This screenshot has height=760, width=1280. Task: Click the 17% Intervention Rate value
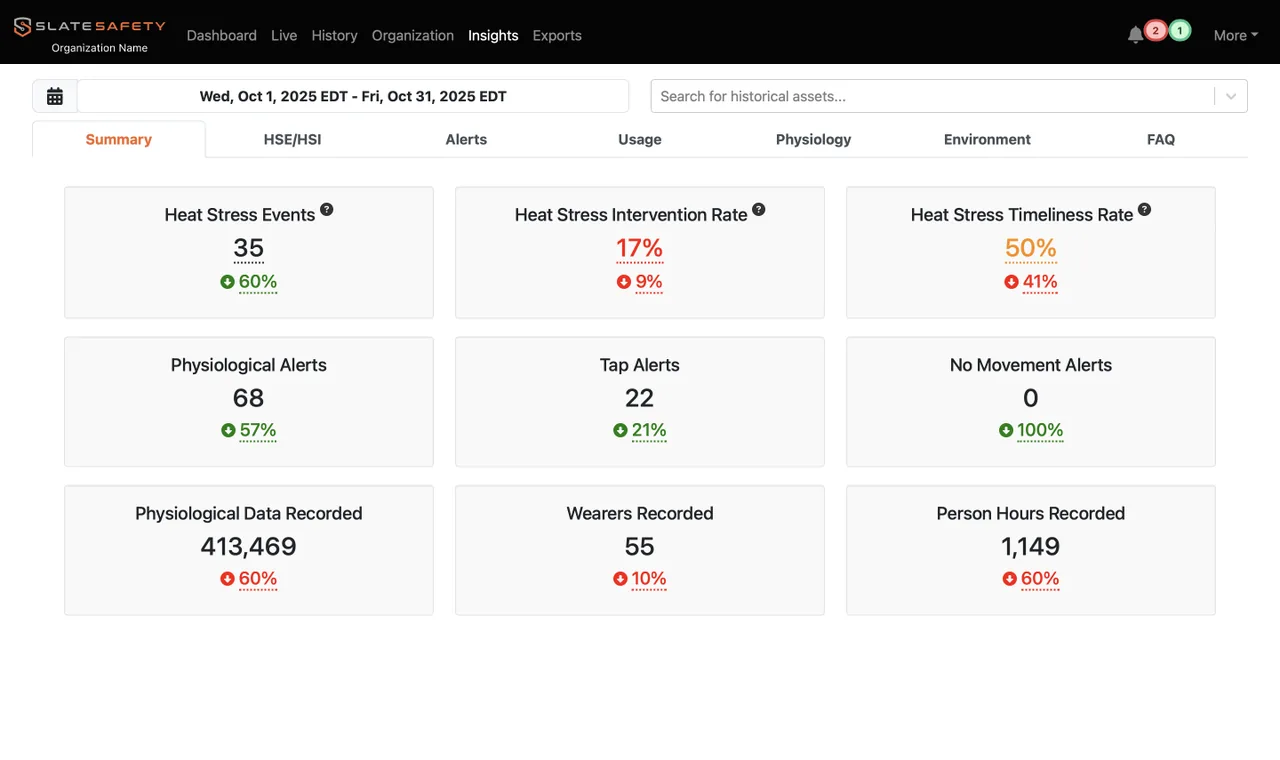pos(640,248)
